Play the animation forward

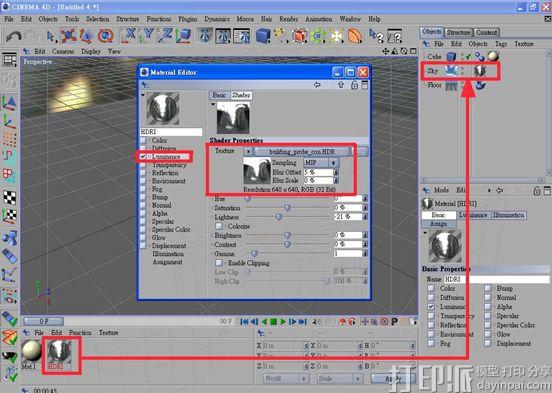283,322
